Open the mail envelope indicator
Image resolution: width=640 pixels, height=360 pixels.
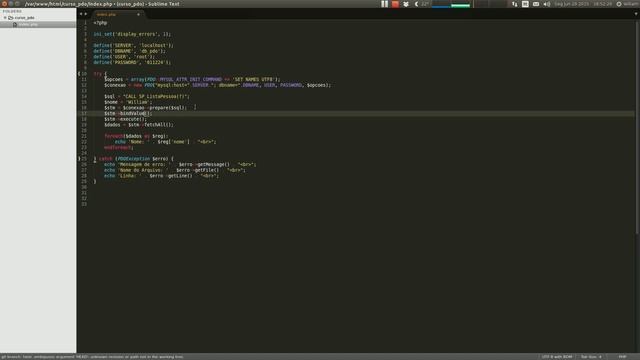tap(536, 4)
